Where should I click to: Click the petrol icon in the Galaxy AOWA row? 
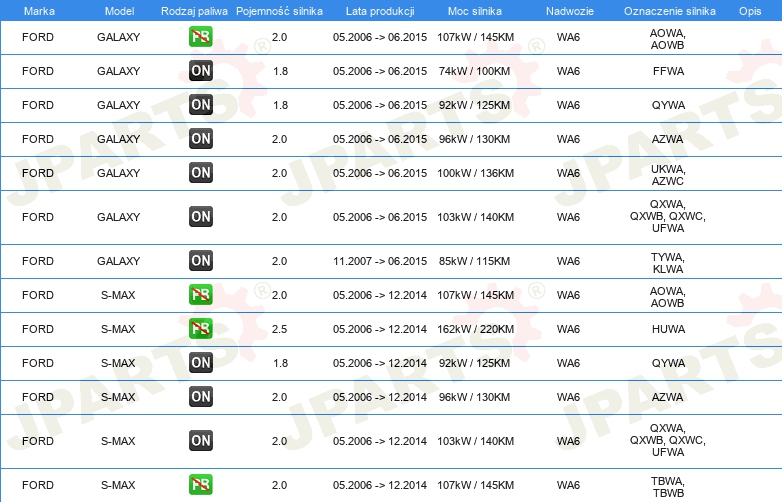[x=200, y=37]
